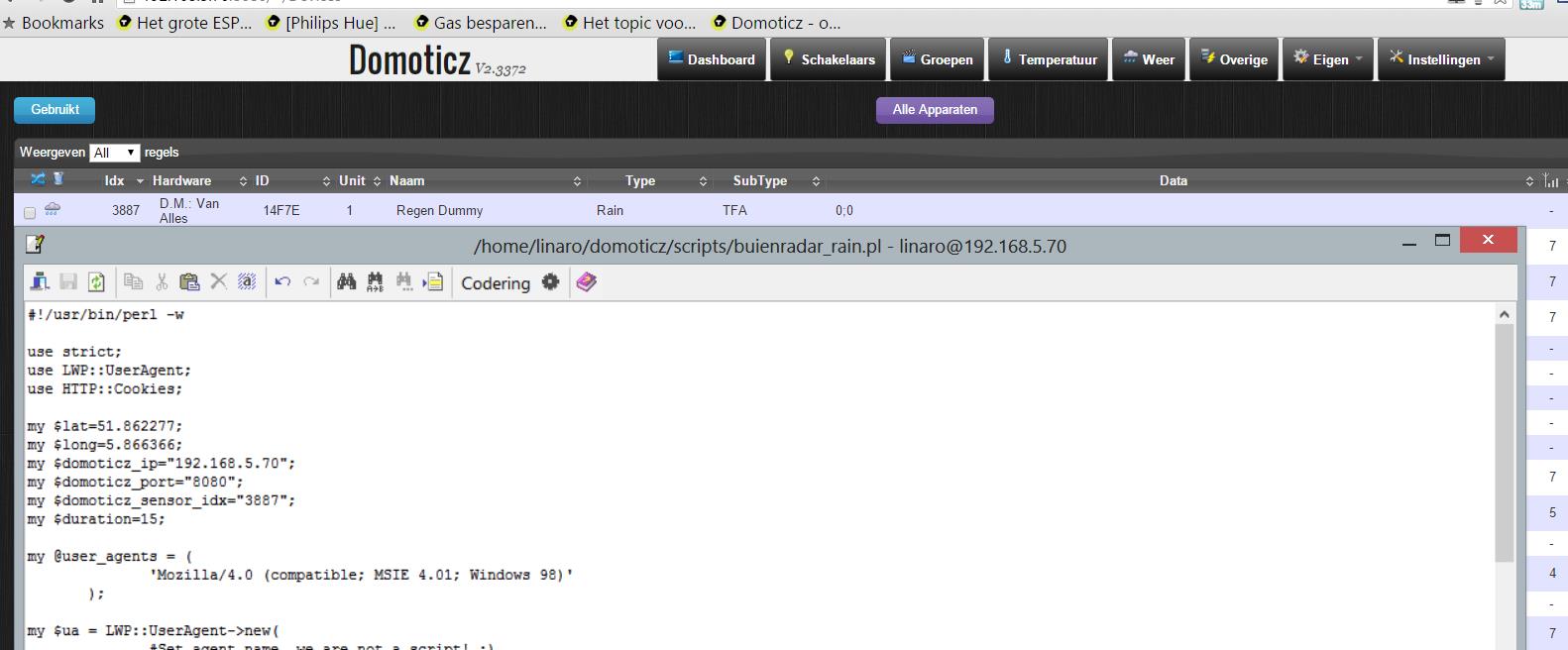Click the '14F7E' ID cell
Screen dimensions: 1568x650
281,210
